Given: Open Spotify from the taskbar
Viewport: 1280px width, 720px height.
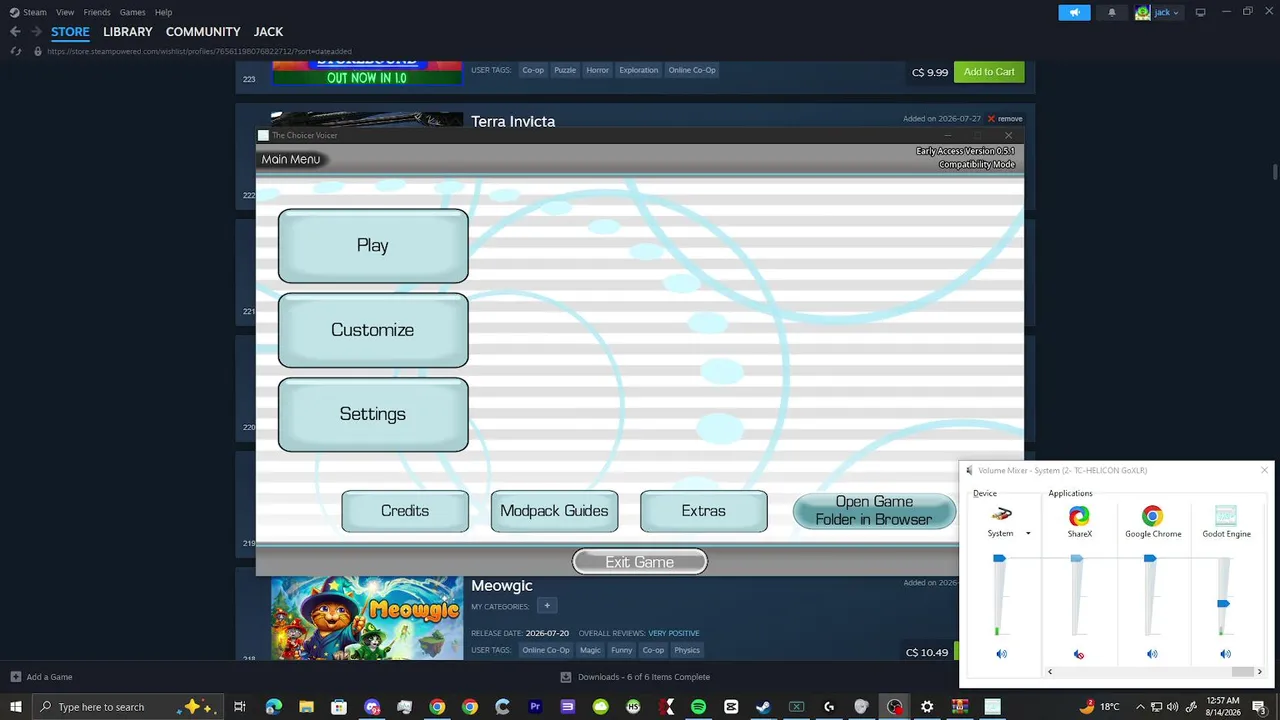Looking at the screenshot, I should tap(698, 707).
